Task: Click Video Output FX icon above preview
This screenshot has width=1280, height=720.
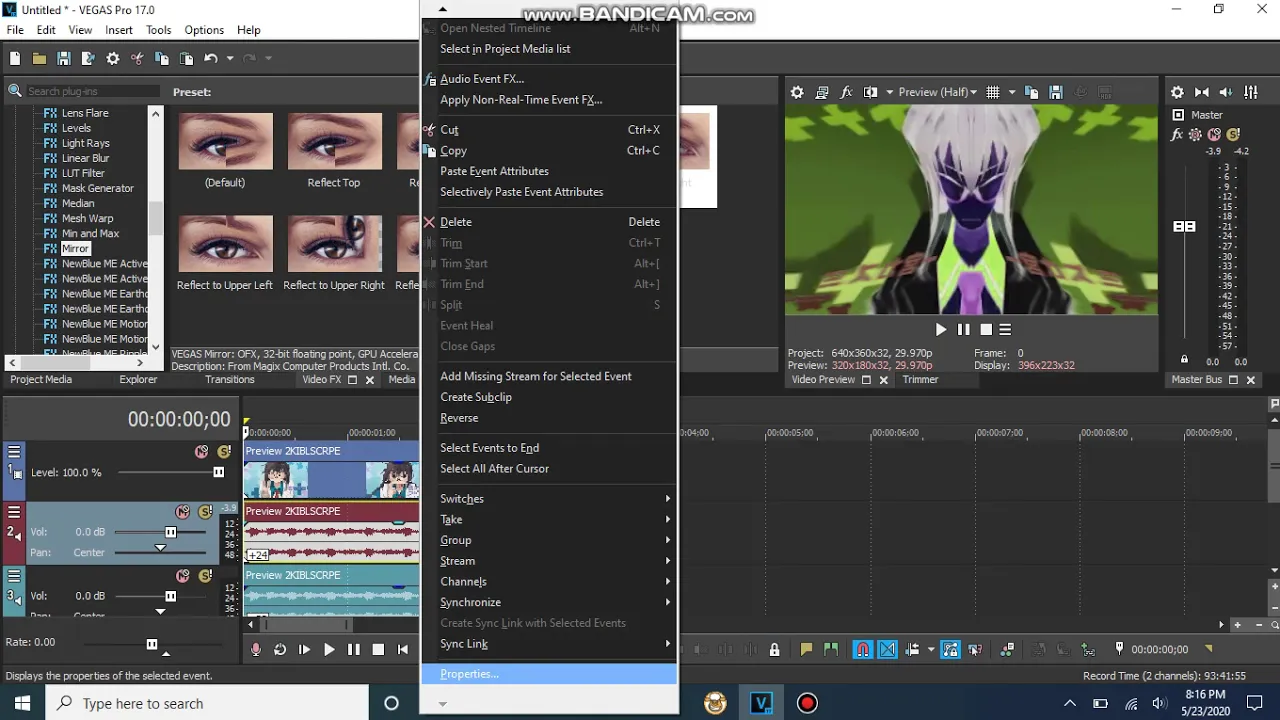Action: [846, 92]
